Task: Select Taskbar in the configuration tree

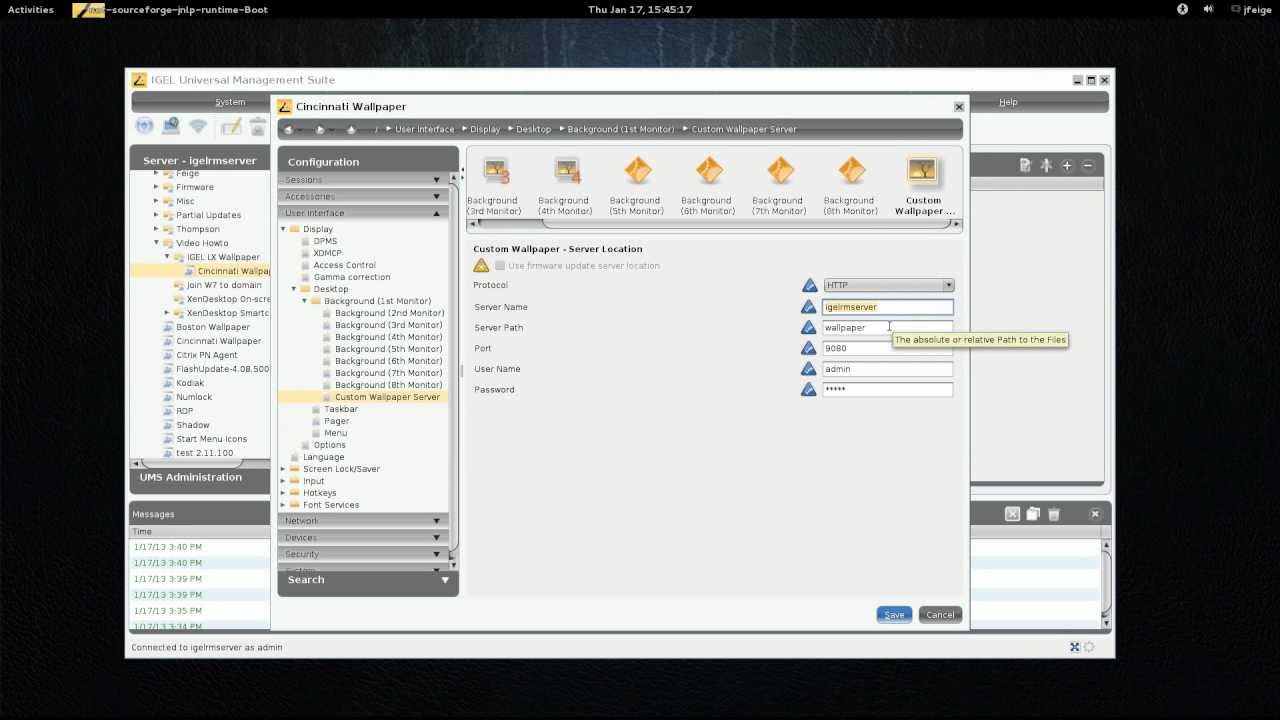Action: [x=340, y=409]
